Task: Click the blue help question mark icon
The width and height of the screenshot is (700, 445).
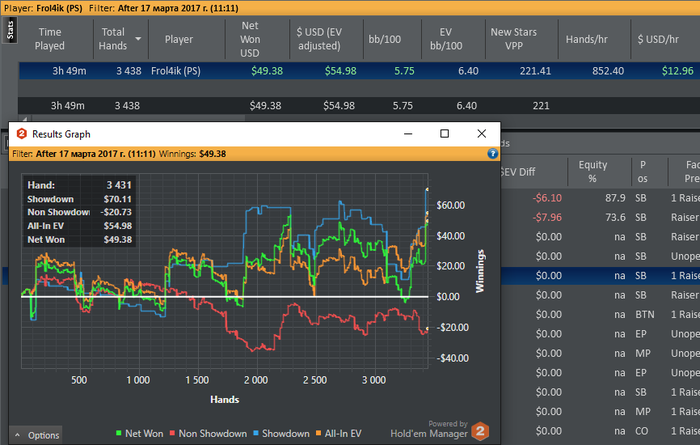Action: click(492, 154)
